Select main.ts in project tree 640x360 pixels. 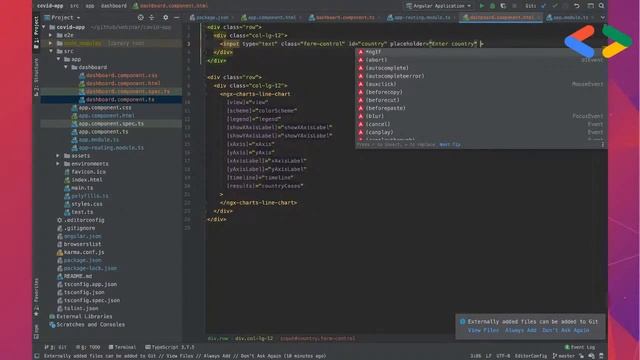pyautogui.click(x=82, y=188)
